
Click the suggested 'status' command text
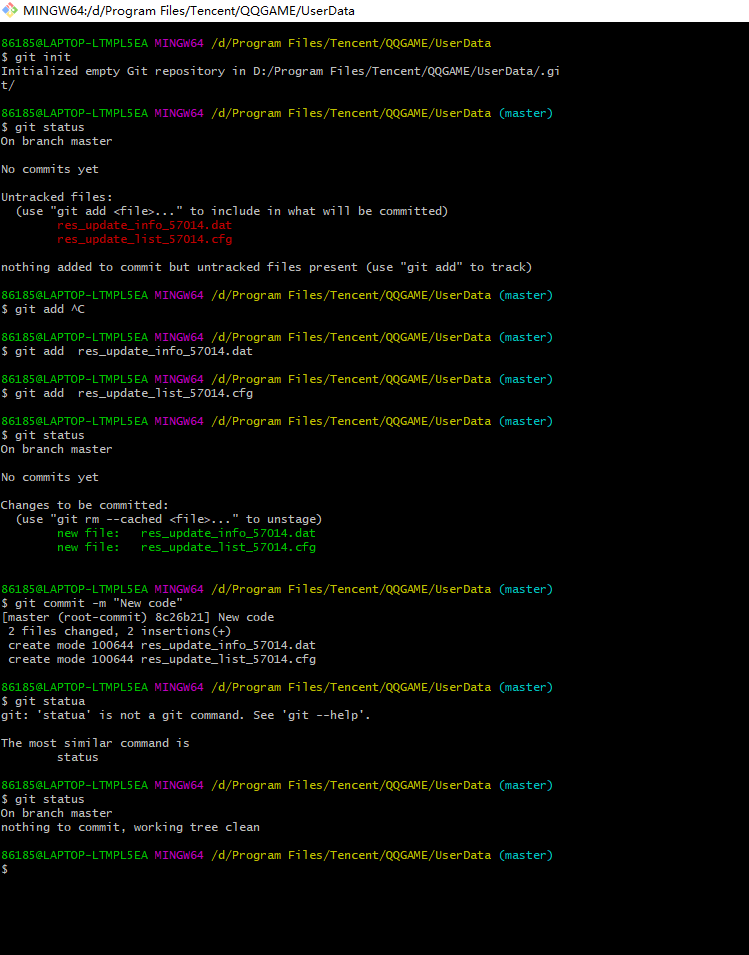pos(77,758)
